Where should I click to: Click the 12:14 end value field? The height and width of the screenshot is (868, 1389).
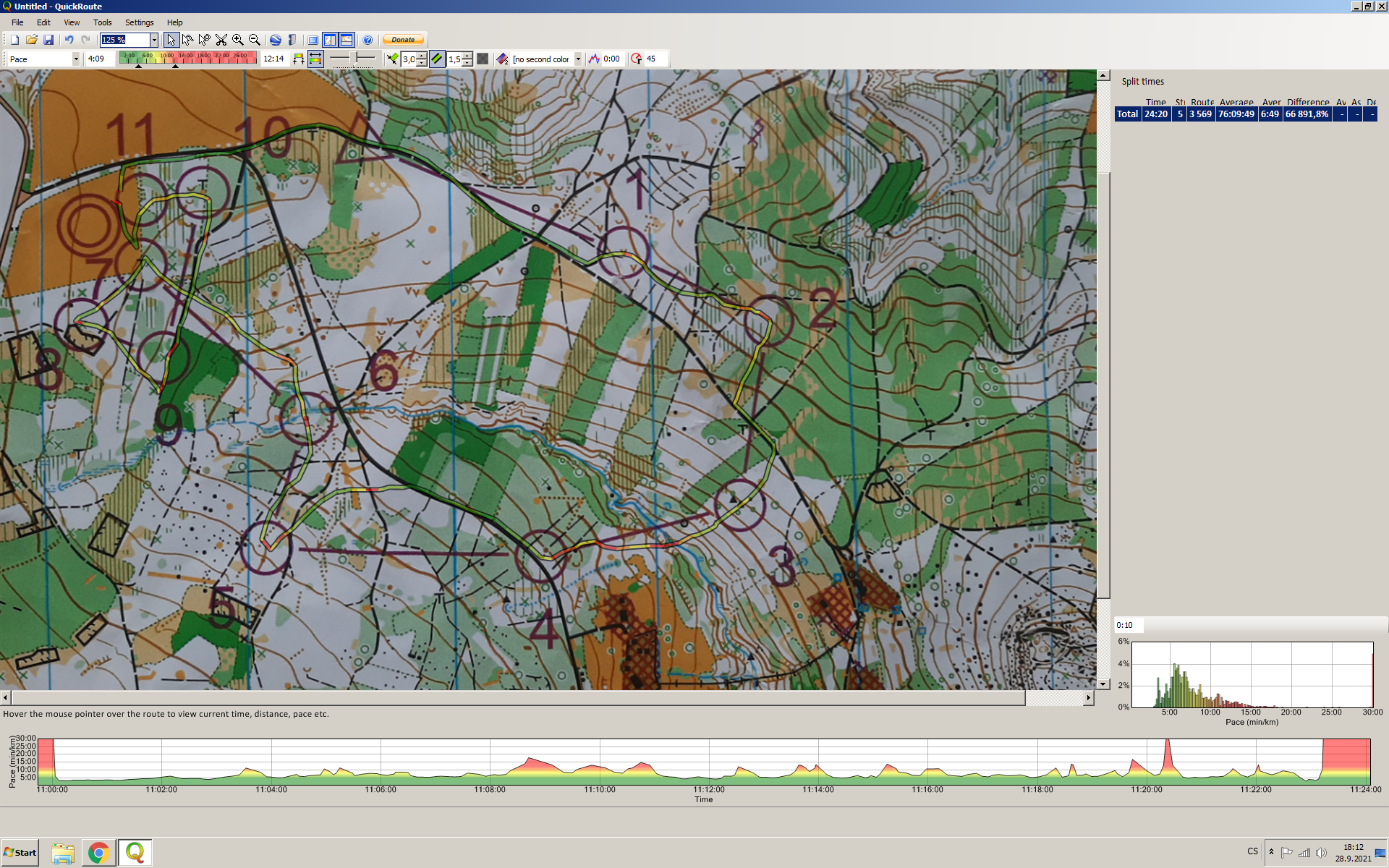[x=275, y=59]
